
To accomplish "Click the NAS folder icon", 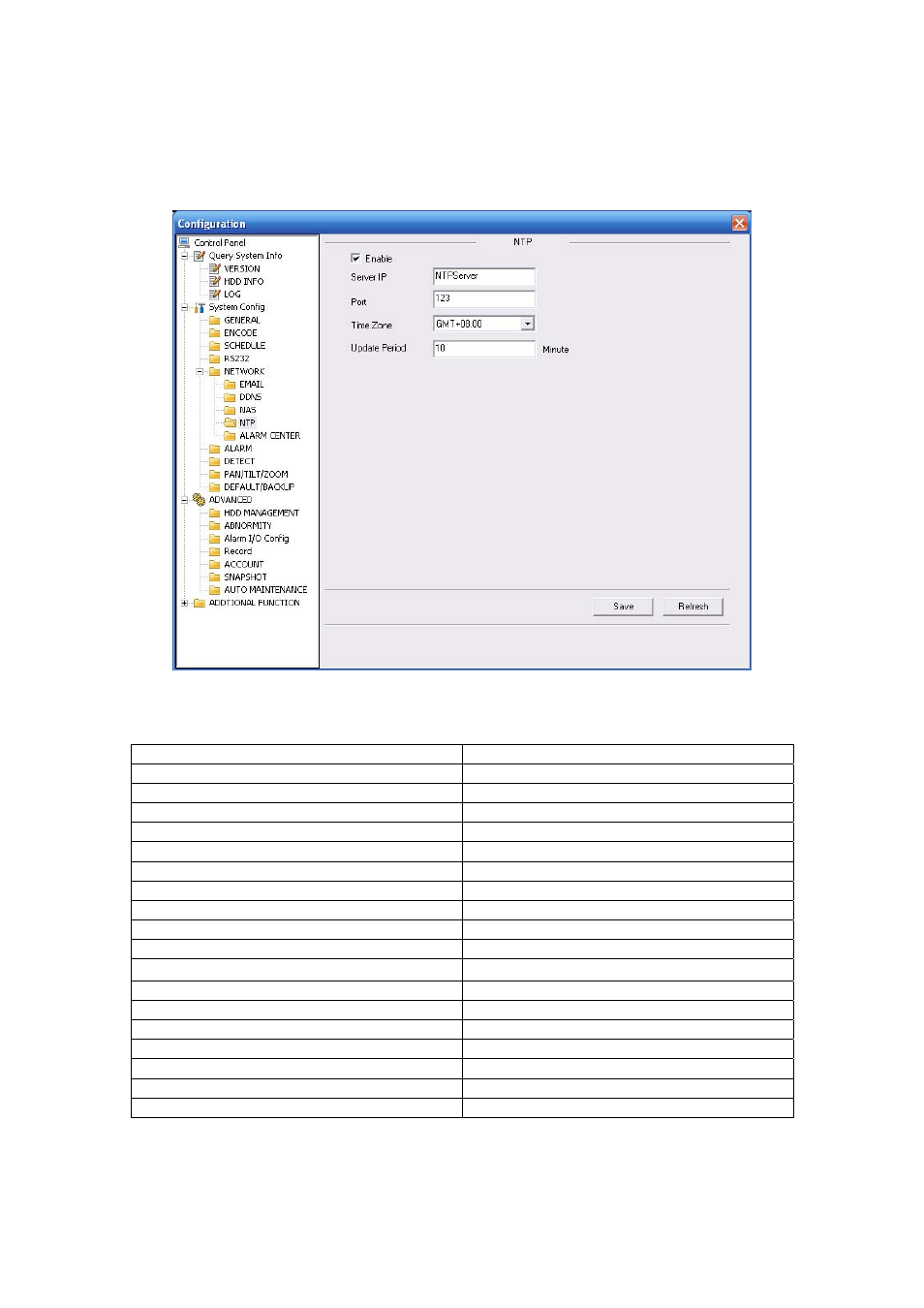I will click(231, 410).
